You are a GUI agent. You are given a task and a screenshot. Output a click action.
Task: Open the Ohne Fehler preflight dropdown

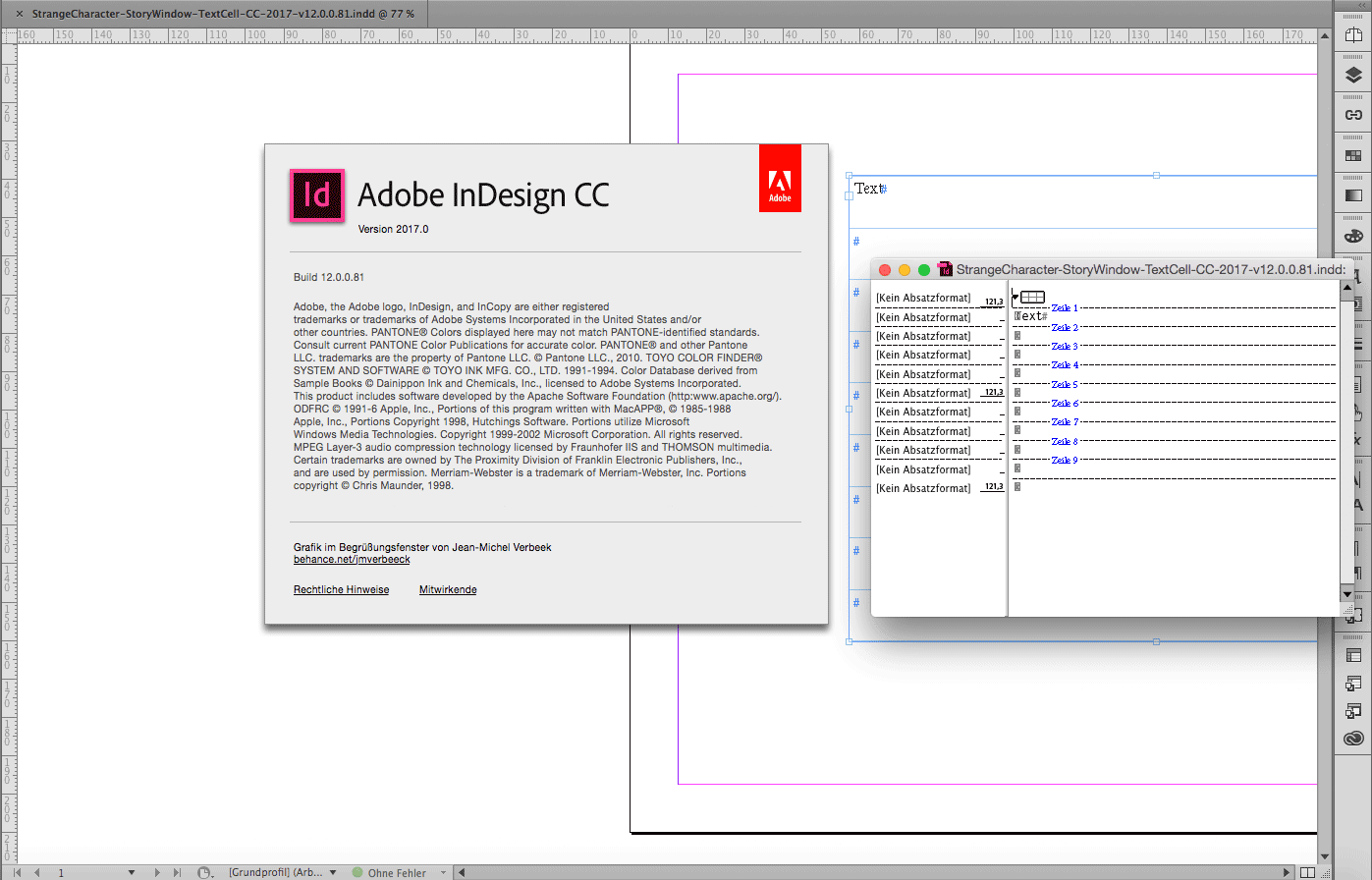[444, 872]
